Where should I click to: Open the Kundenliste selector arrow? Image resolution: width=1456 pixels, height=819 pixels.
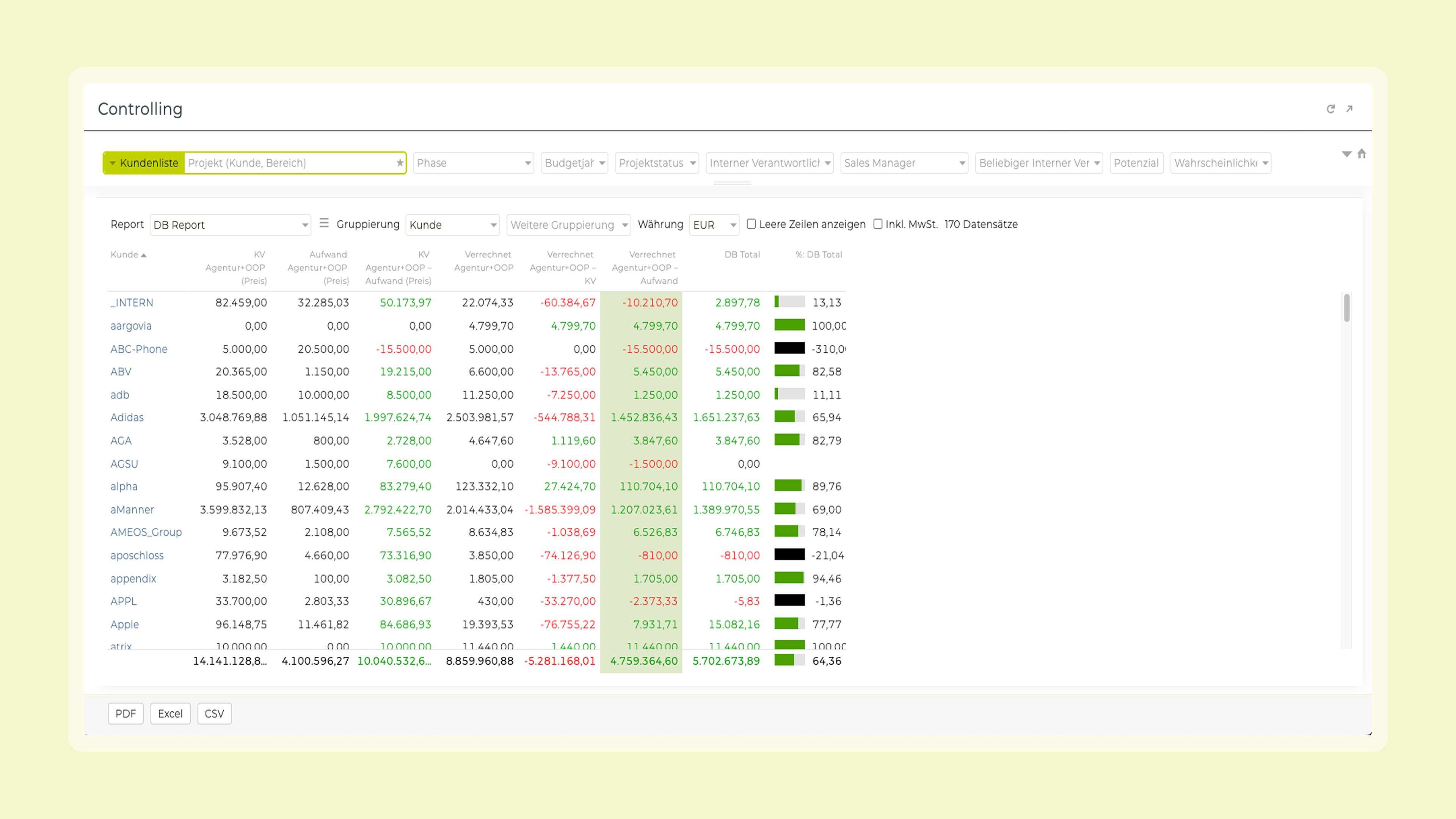(x=113, y=163)
